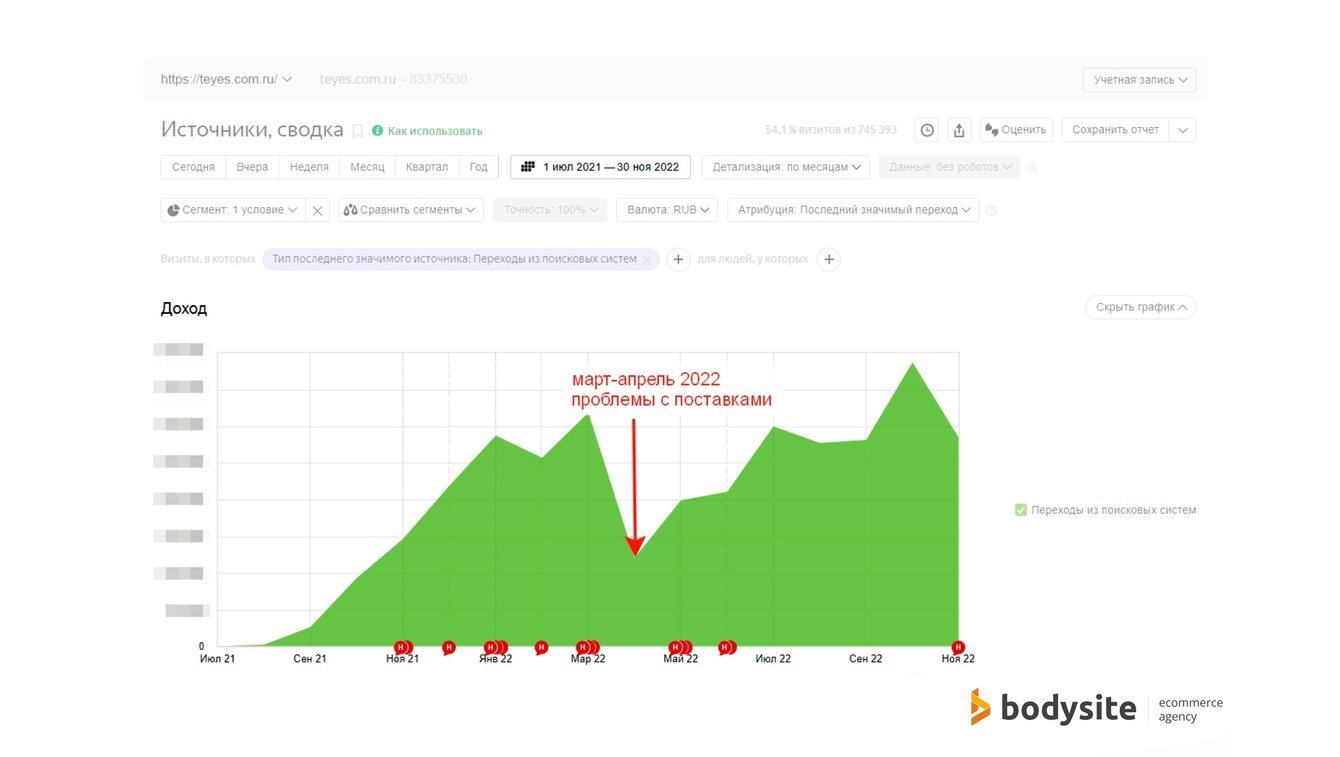Expand the arrow next to Сохранить отчет
1340x757 pixels.
click(1182, 130)
